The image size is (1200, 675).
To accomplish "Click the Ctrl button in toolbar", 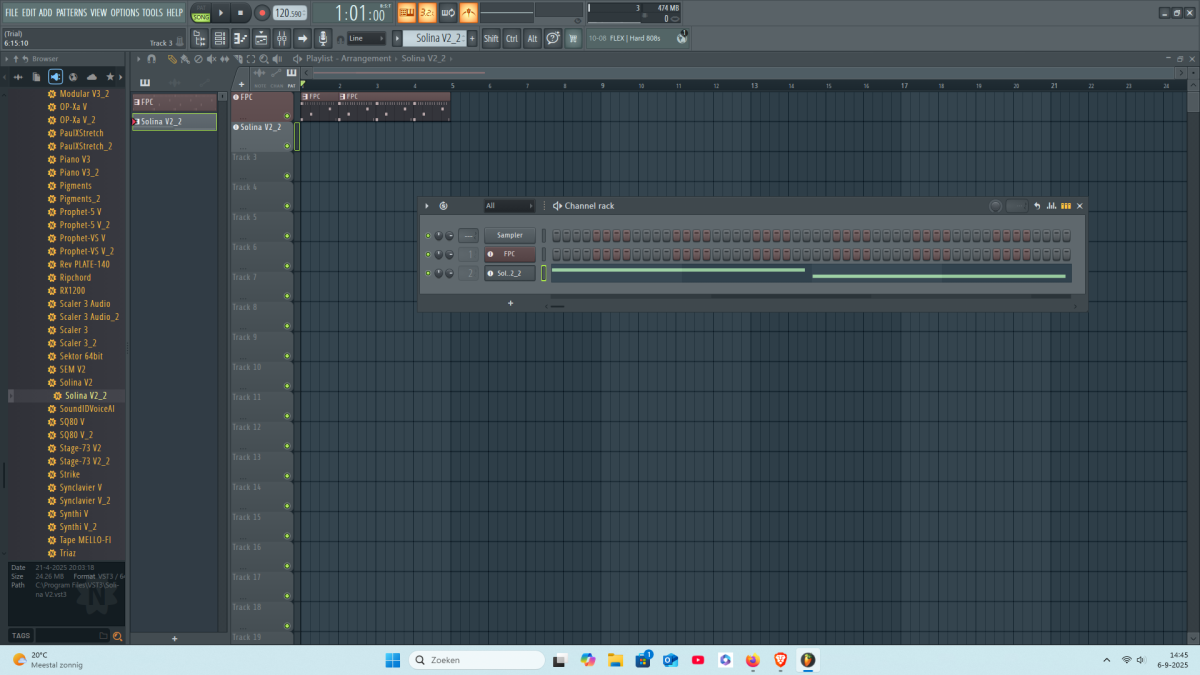I will click(512, 38).
